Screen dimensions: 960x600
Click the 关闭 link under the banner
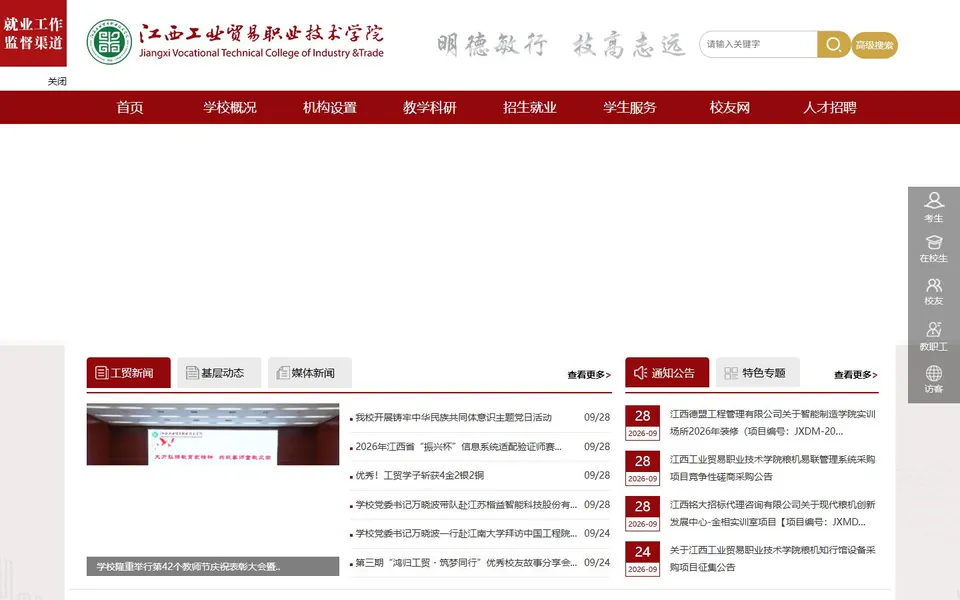tap(57, 81)
